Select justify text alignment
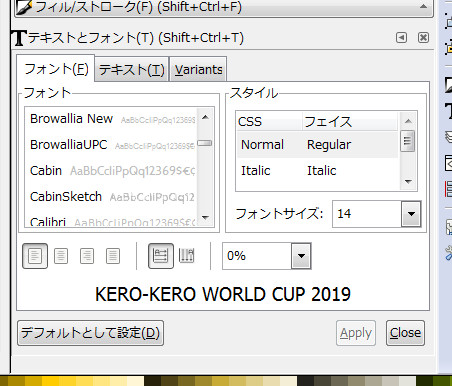The image size is (452, 386). 113,256
